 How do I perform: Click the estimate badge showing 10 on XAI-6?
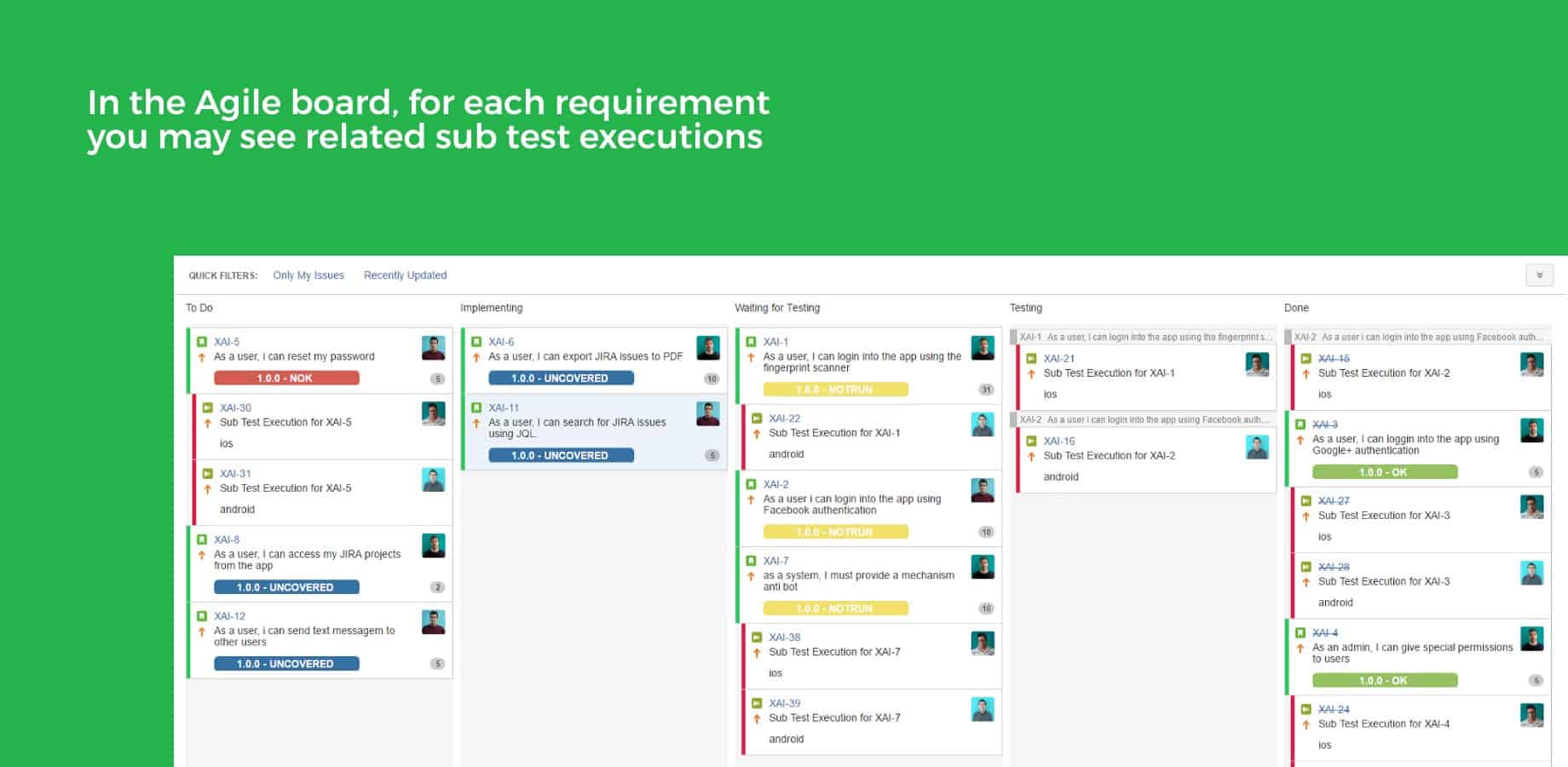click(712, 378)
